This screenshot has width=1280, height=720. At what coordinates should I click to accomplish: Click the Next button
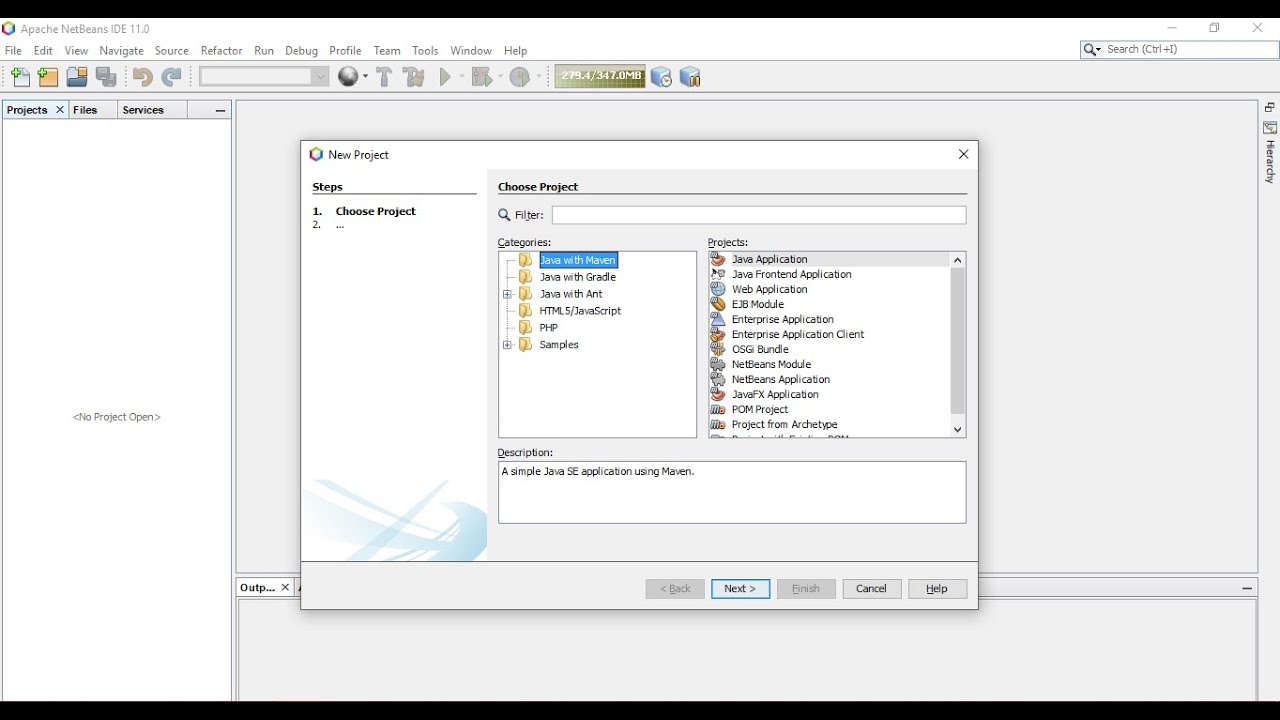pyautogui.click(x=740, y=588)
